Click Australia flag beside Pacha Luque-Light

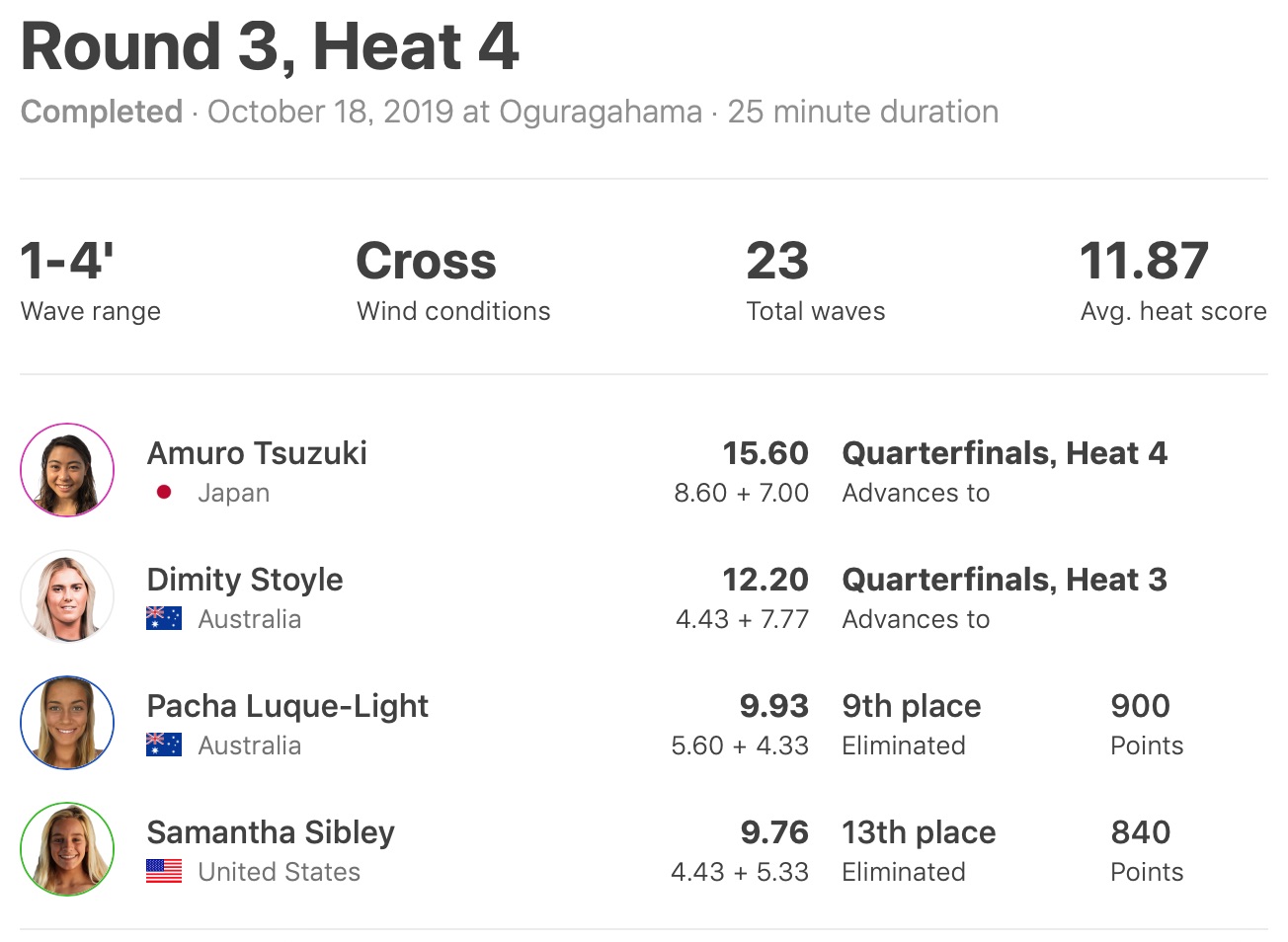pos(164,745)
